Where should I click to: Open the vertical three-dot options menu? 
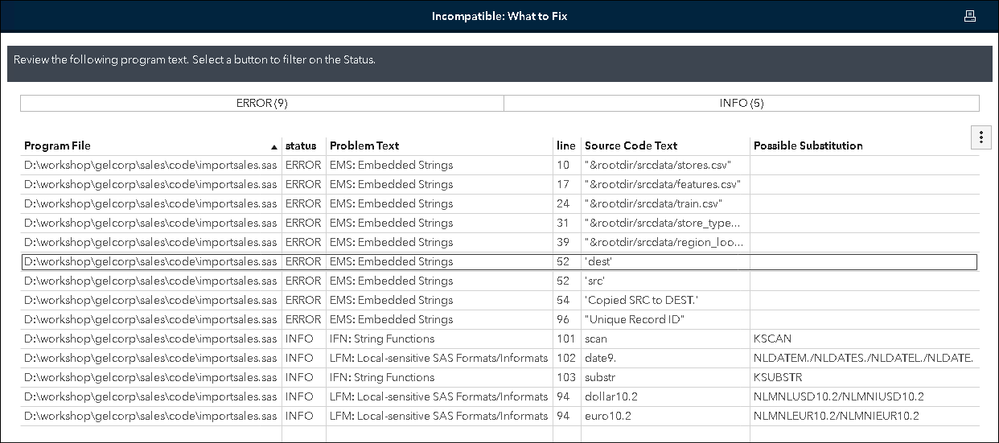[x=981, y=137]
